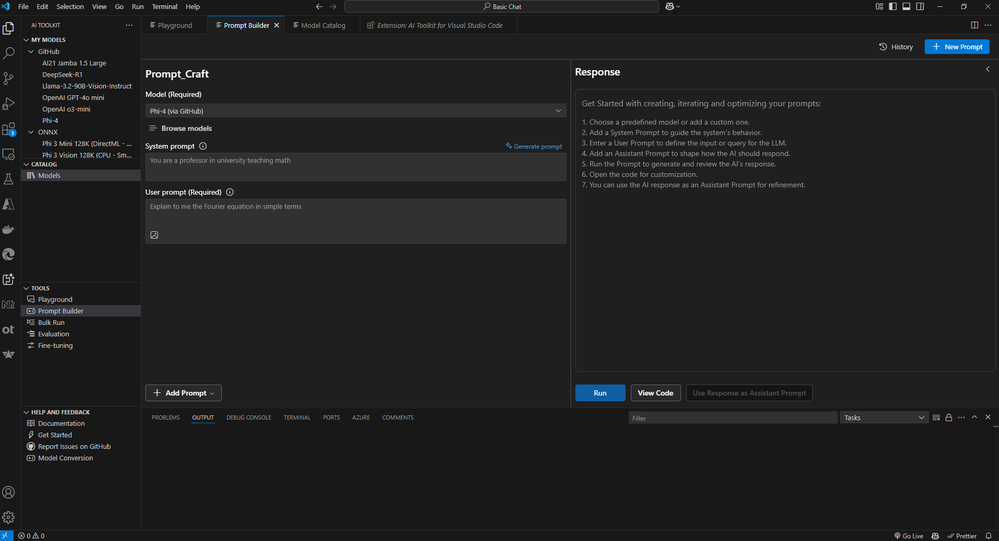
Task: Collapse the GitHub models tree node
Action: pos(31,51)
